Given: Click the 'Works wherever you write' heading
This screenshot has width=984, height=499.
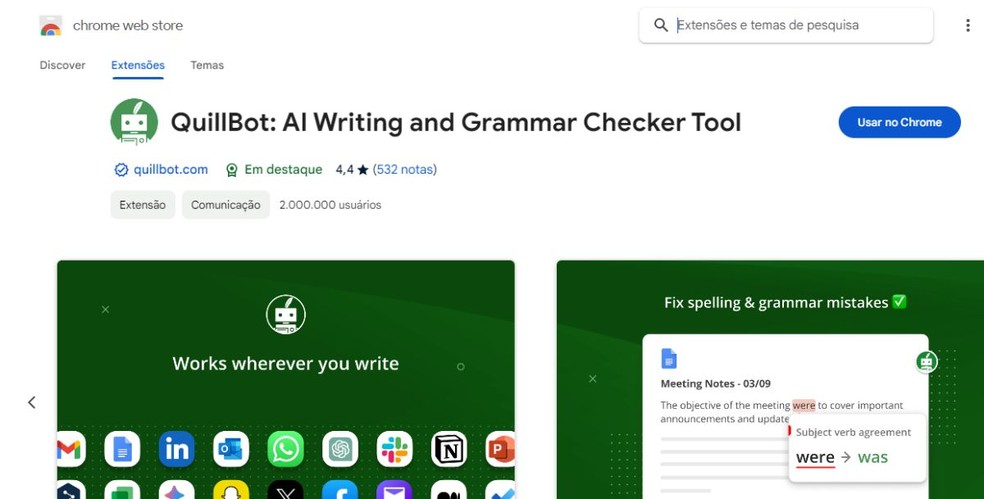Looking at the screenshot, I should 286,363.
